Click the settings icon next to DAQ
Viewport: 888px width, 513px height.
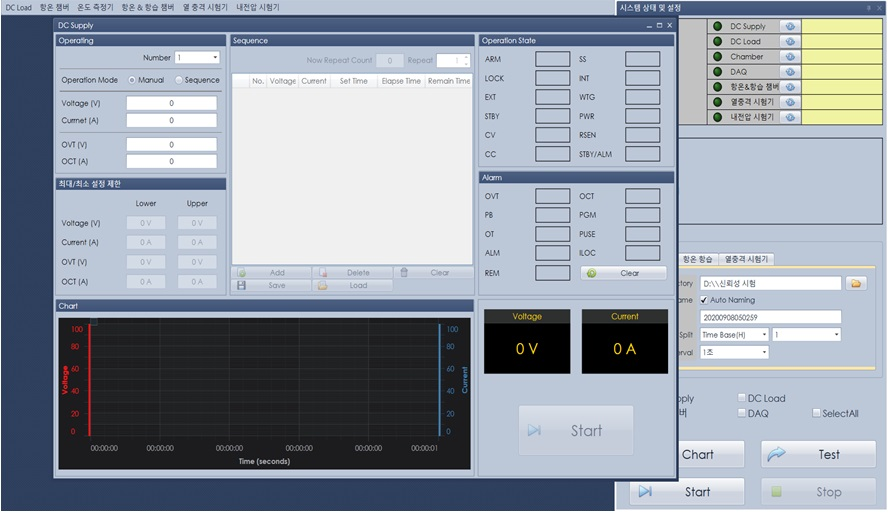pos(790,72)
